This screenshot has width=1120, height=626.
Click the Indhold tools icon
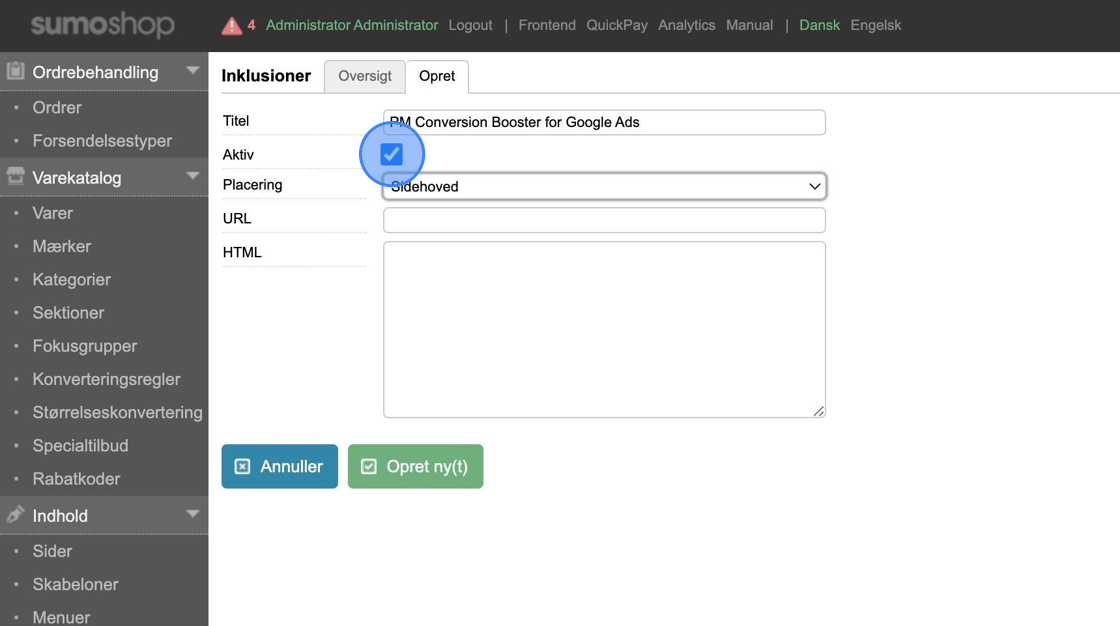(16, 515)
